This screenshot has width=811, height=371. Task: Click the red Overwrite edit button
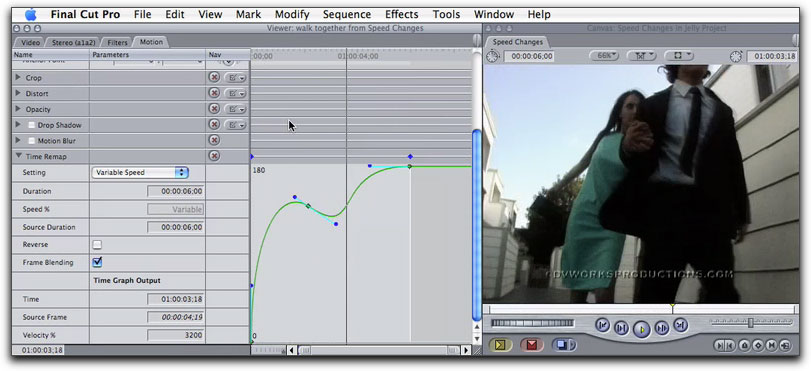coord(532,345)
